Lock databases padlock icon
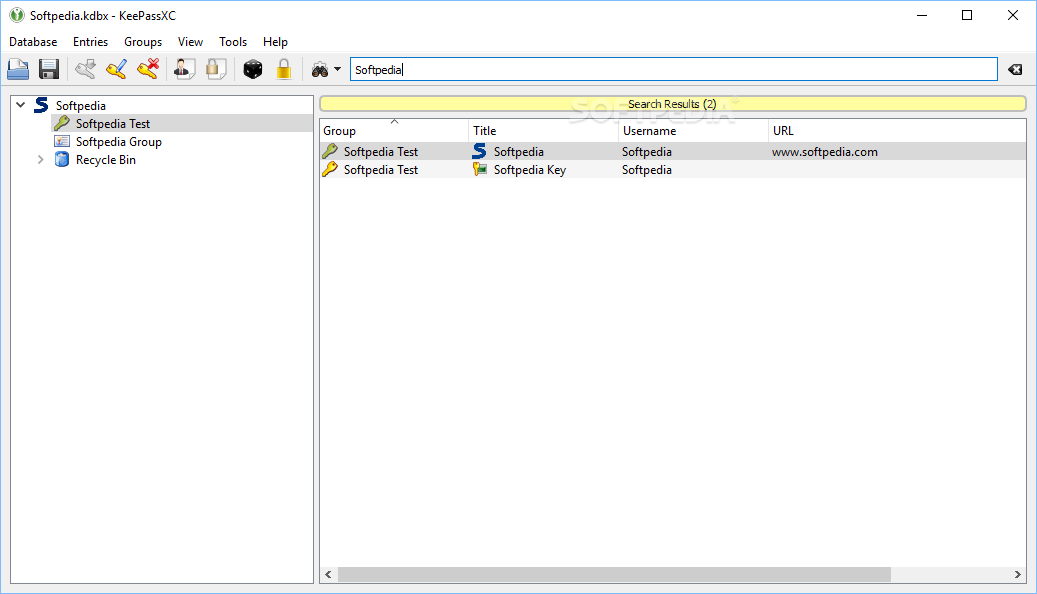The height and width of the screenshot is (594, 1037). (x=284, y=69)
